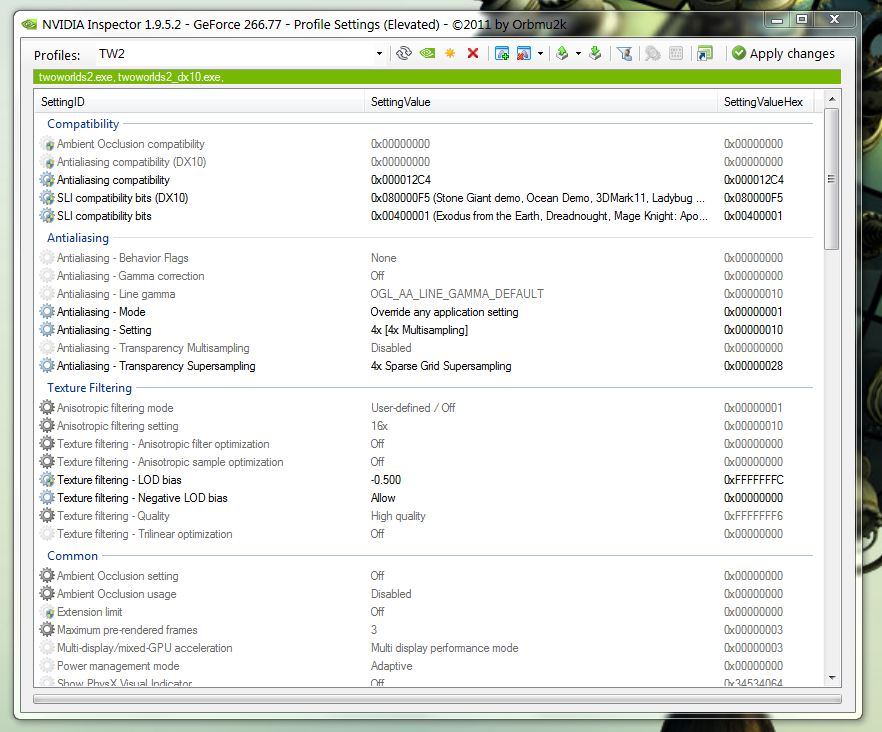
Task: Click the NVIDIA Inspector title bar logo
Action: click(29, 24)
